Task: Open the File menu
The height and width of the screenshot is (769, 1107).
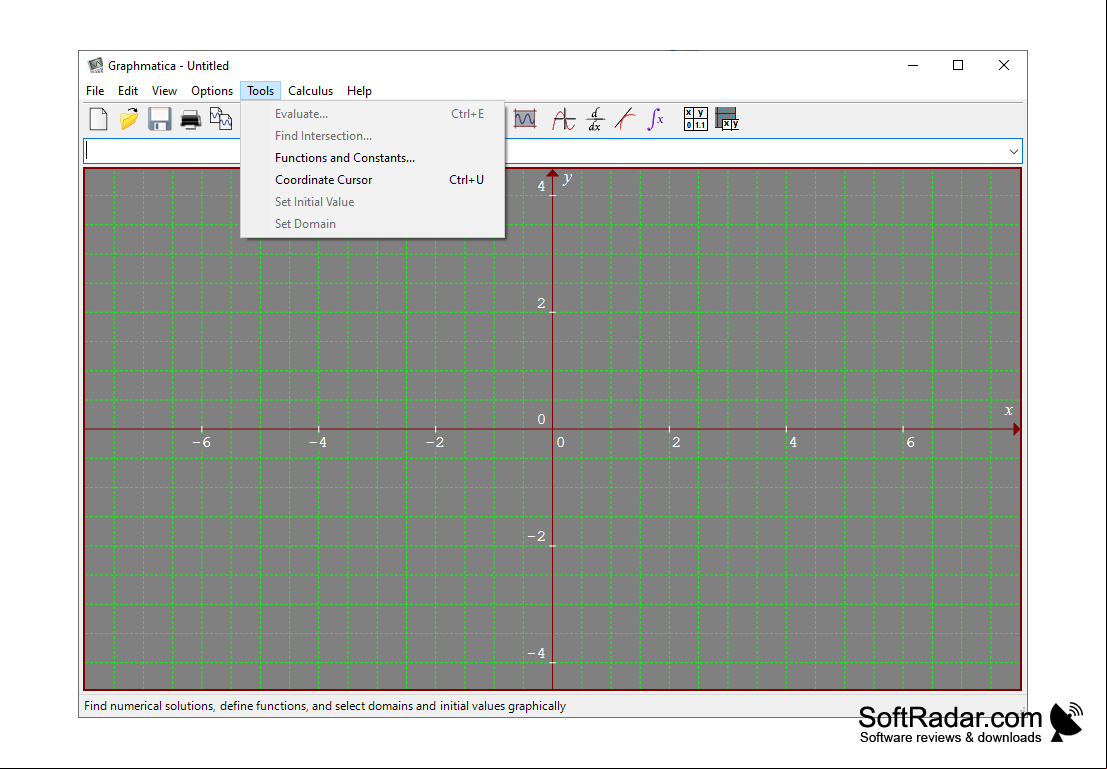Action: pyautogui.click(x=95, y=90)
